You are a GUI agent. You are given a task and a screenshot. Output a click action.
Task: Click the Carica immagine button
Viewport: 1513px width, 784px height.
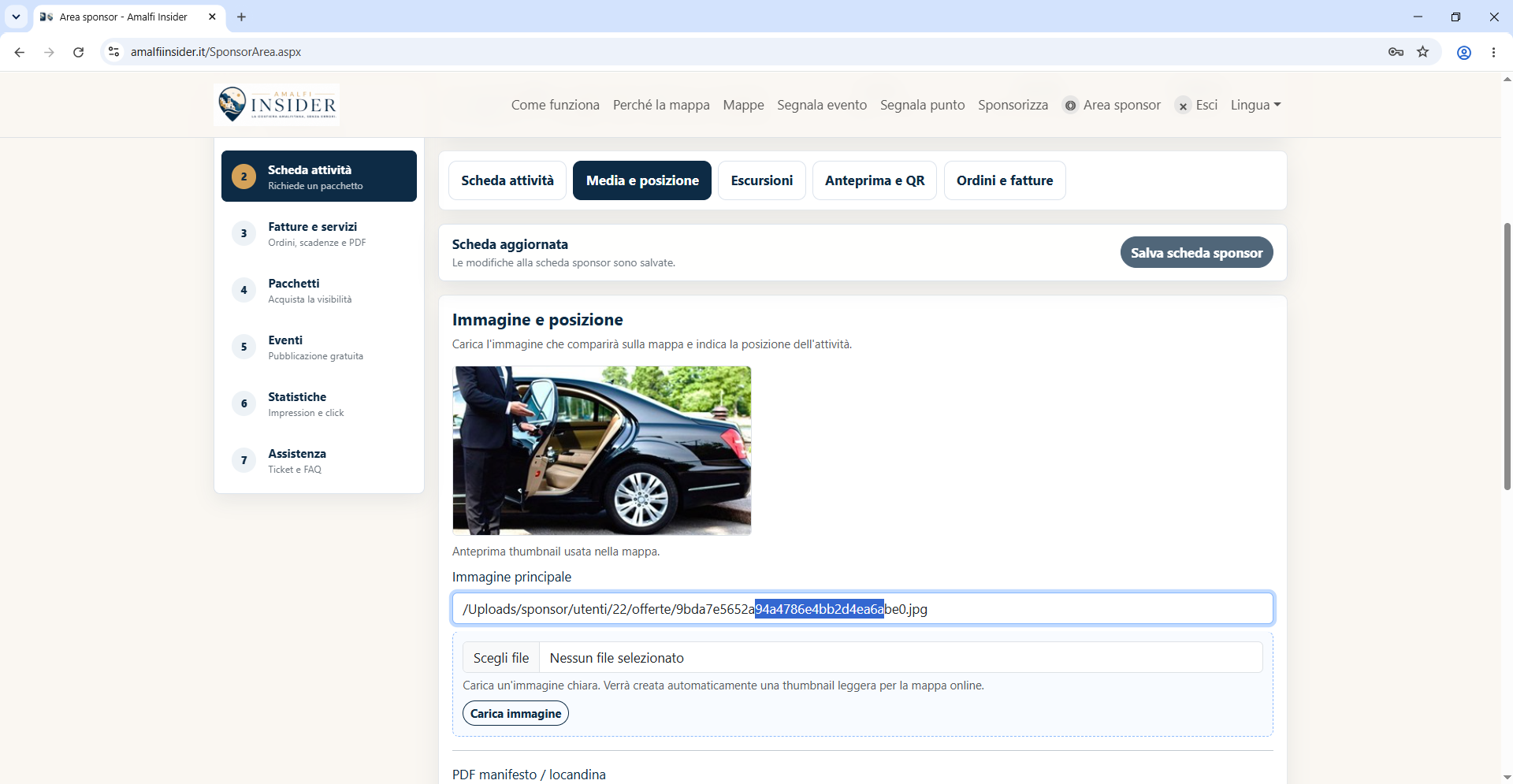click(x=515, y=713)
